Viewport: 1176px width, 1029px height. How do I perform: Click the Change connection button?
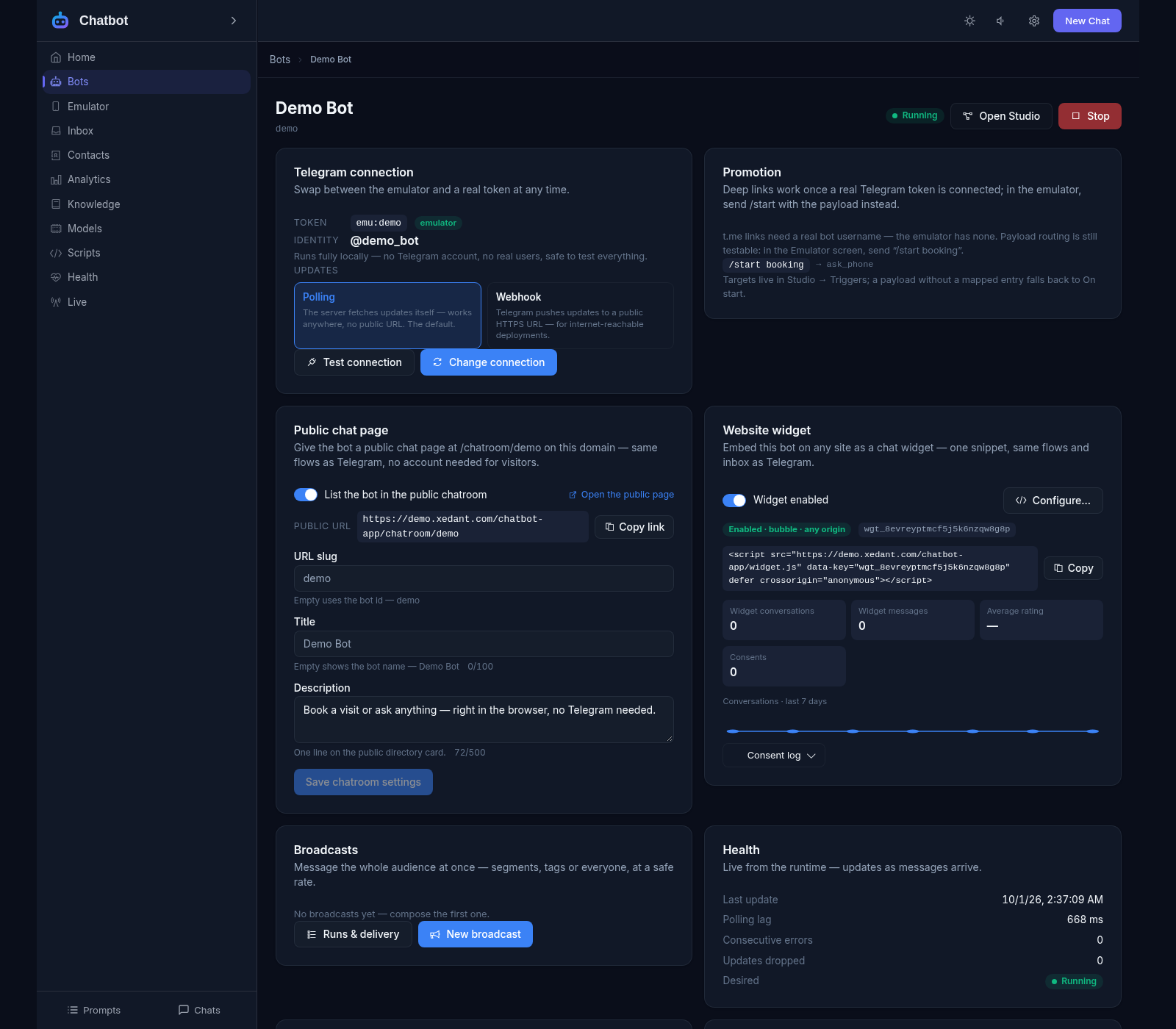[x=489, y=362]
